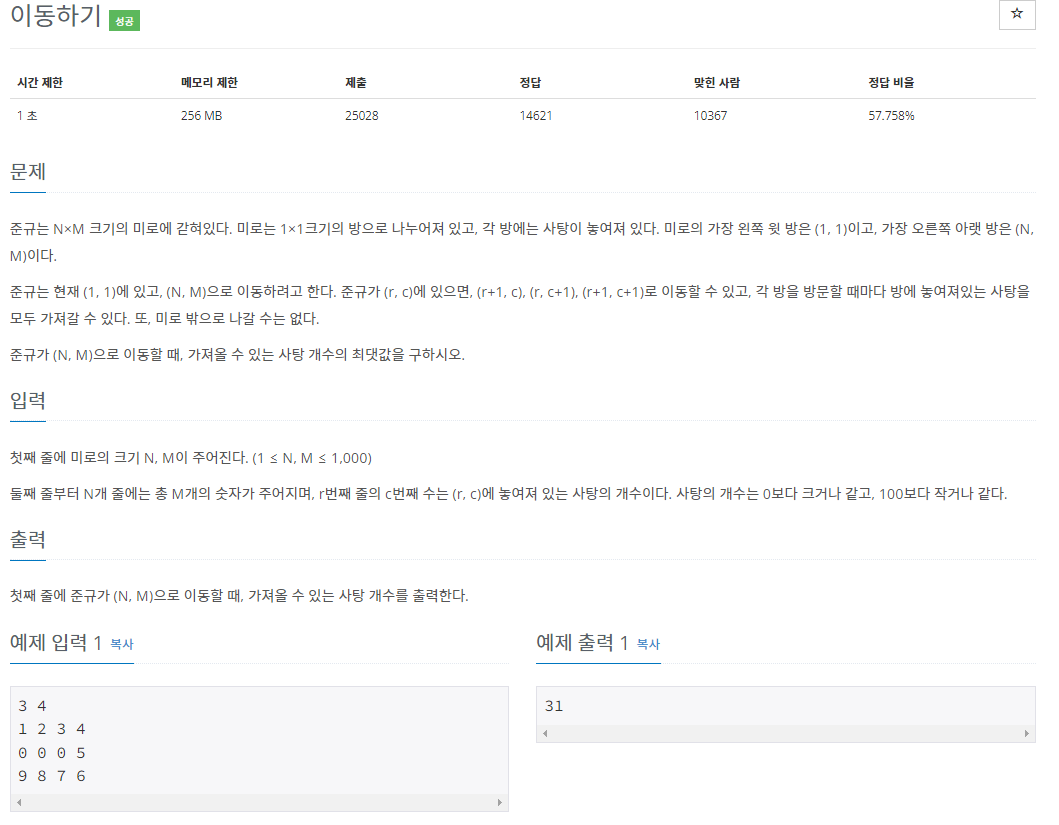Image resolution: width=1059 pixels, height=825 pixels.
Task: Click the problem title 이동하기
Action: [56, 16]
